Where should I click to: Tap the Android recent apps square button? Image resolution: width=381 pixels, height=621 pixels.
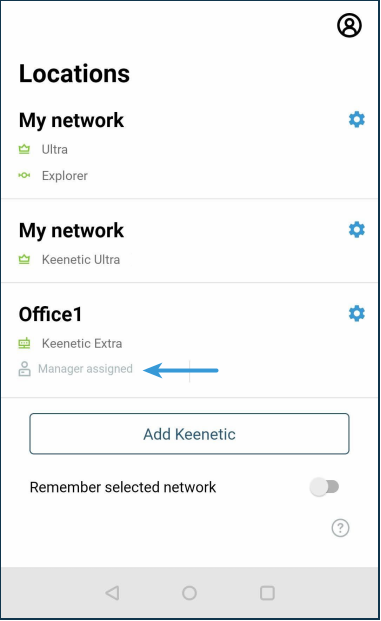[267, 593]
